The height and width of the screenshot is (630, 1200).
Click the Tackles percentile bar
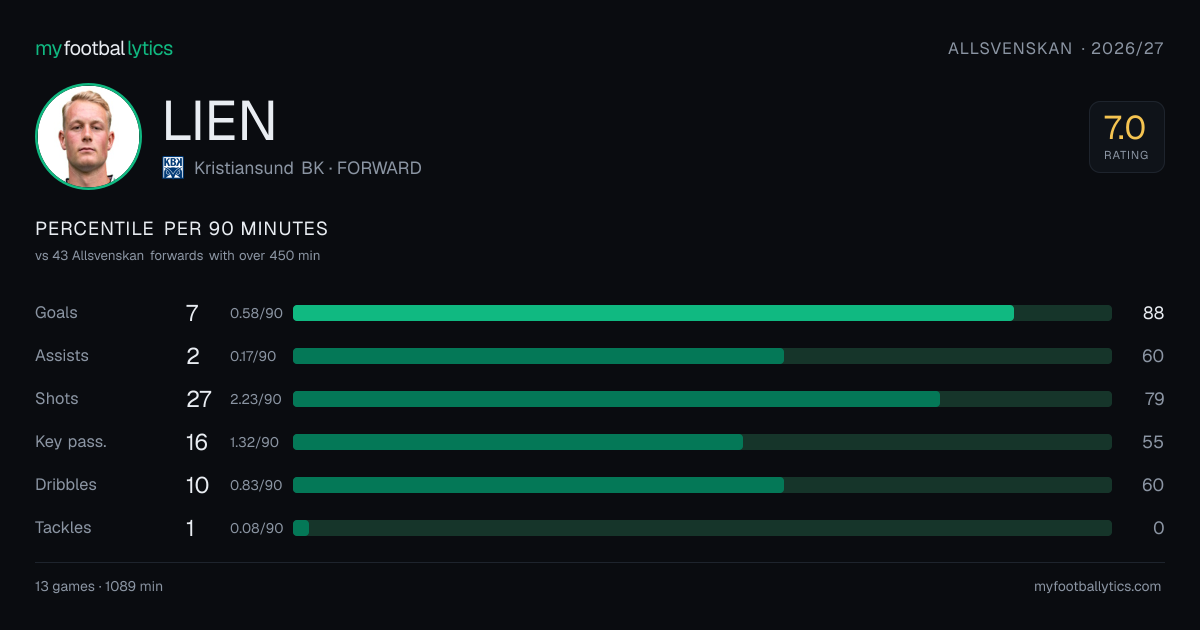(702, 528)
